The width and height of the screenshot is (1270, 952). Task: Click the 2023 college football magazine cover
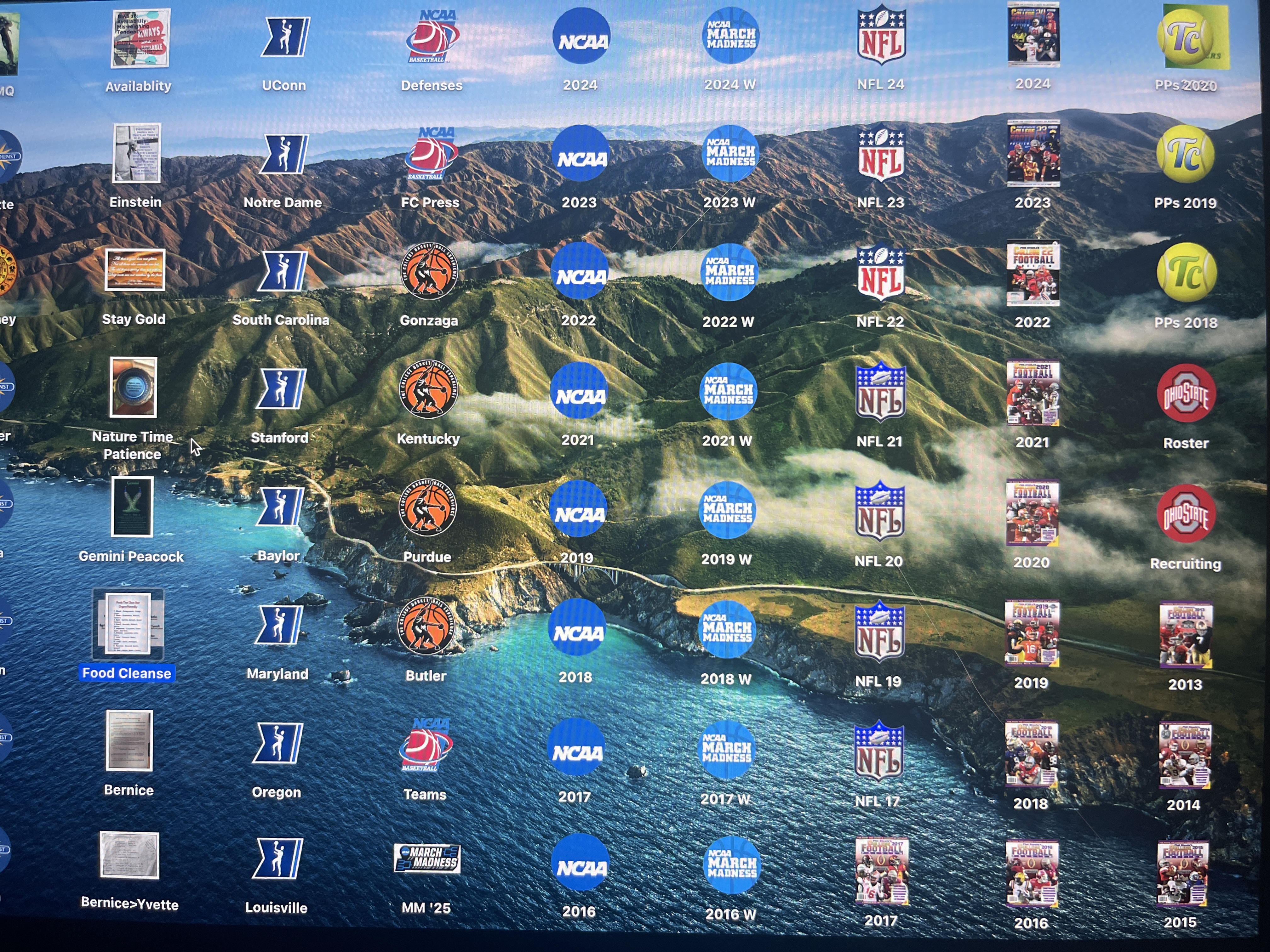tap(1033, 153)
